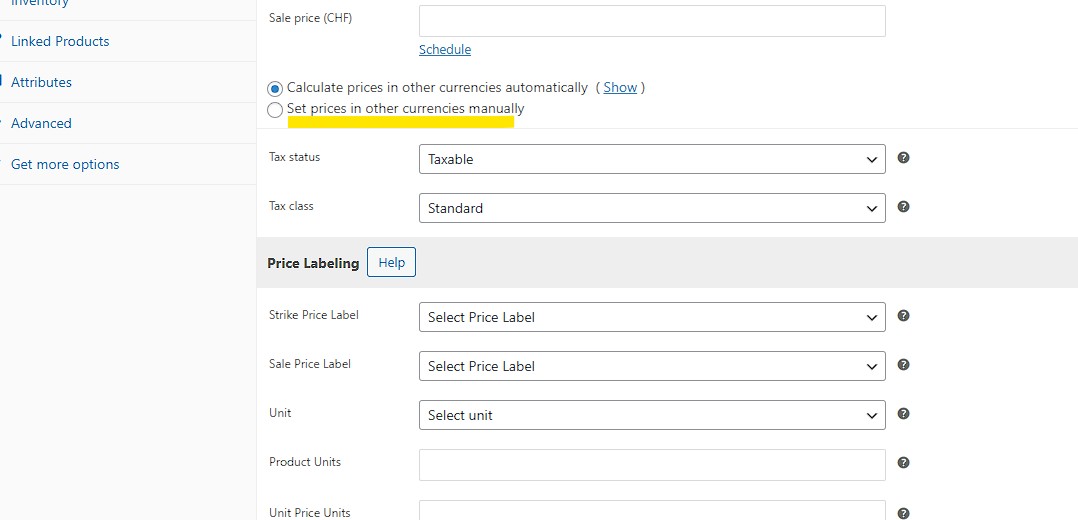Open the Select unit dropdown
The height and width of the screenshot is (520, 1078).
[652, 415]
